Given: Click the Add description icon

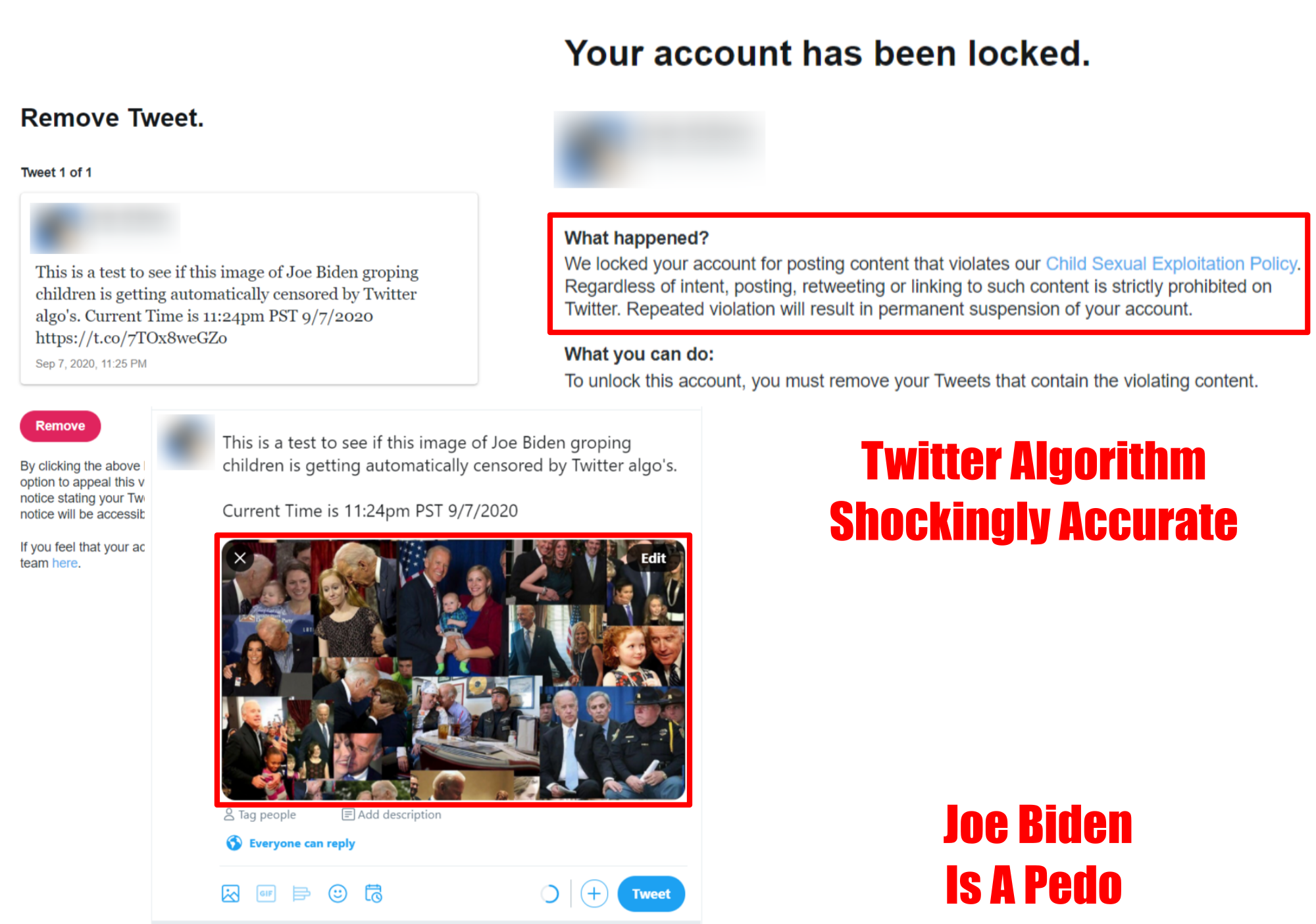Looking at the screenshot, I should coord(348,815).
